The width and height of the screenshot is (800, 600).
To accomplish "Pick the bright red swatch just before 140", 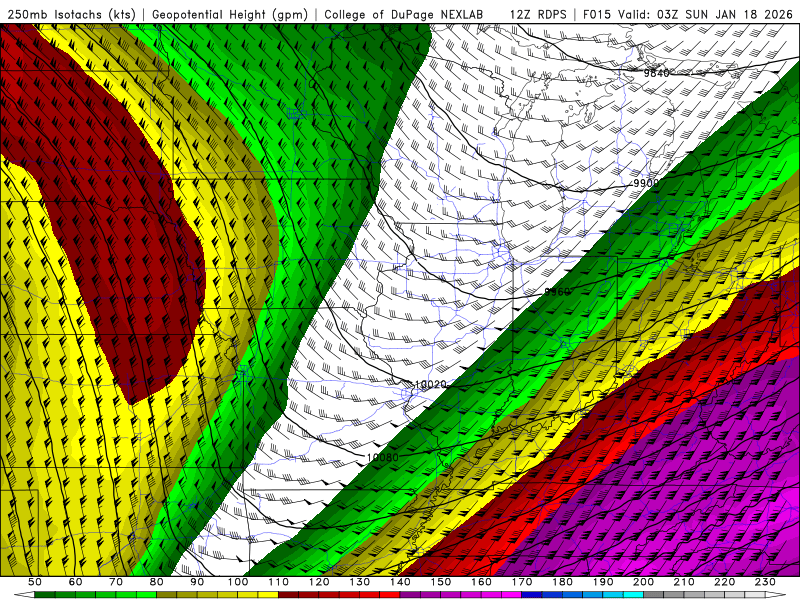I will click(x=390, y=595).
